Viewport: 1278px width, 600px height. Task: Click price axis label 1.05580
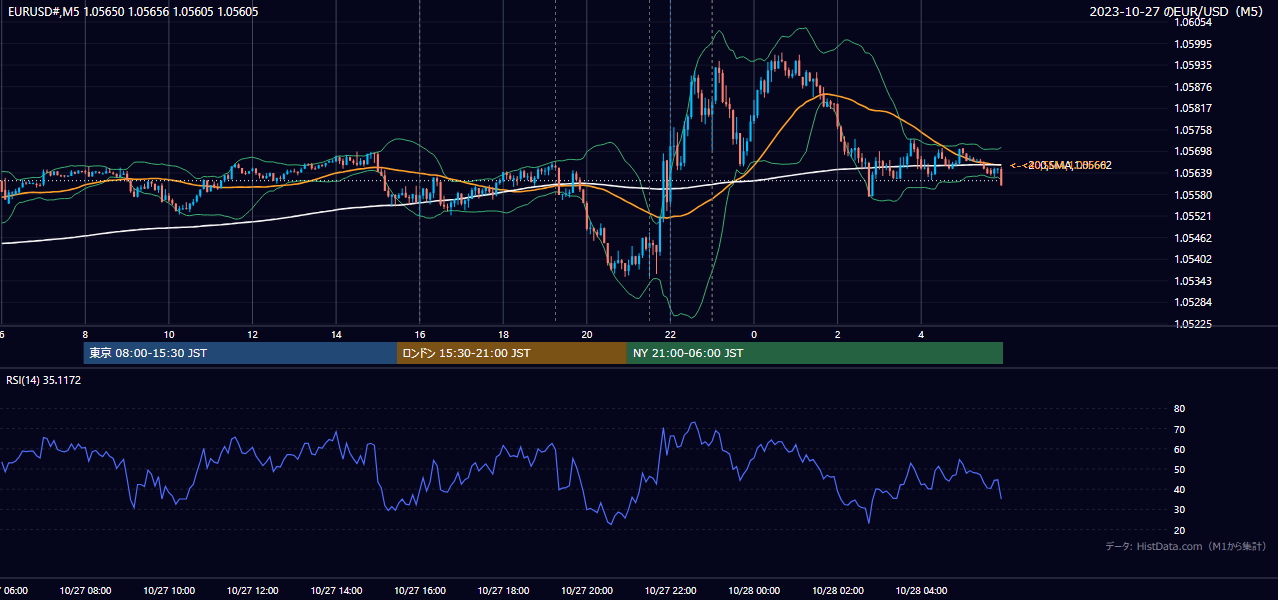[1192, 195]
